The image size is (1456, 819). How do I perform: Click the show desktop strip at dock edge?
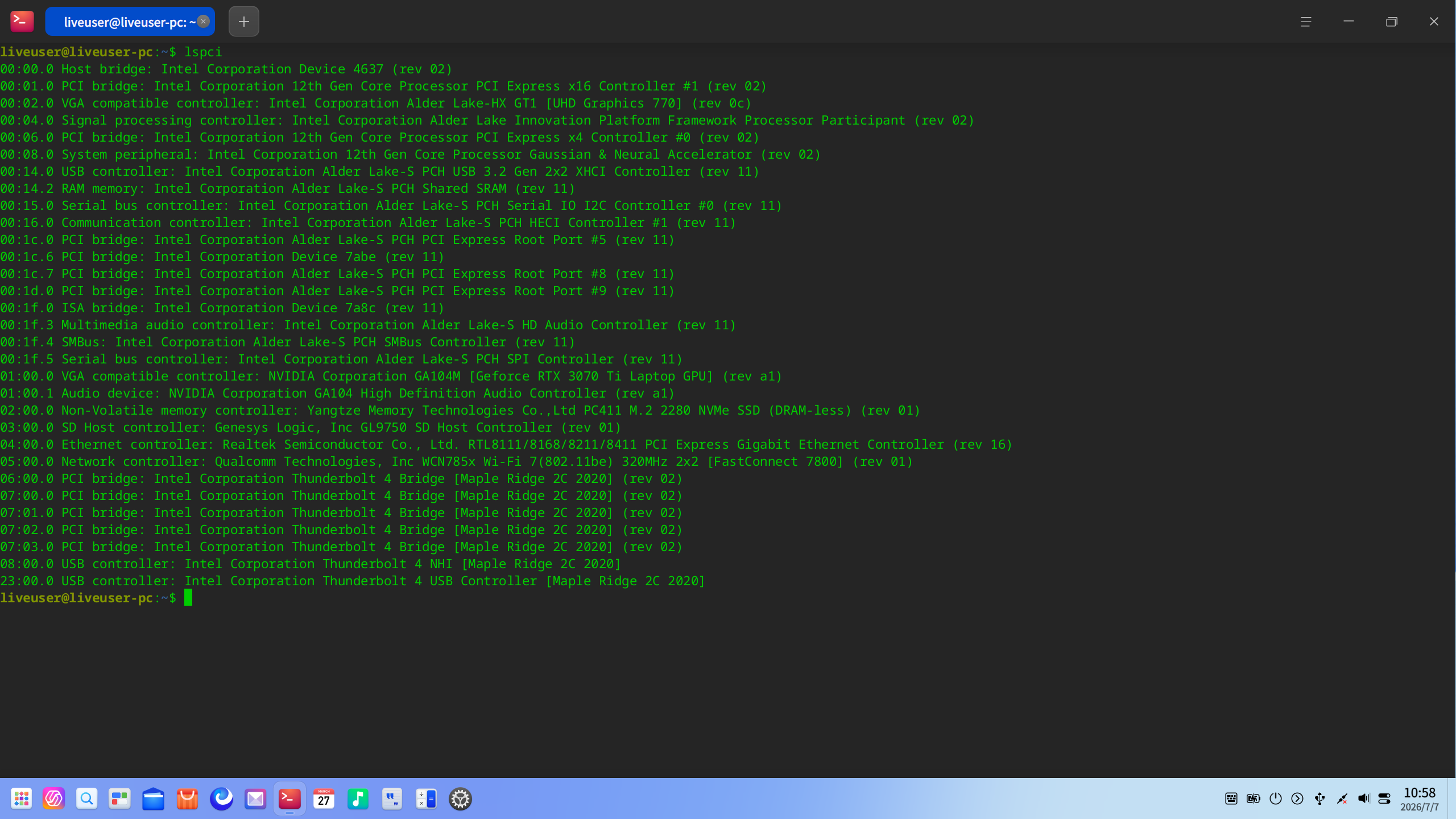1451,799
